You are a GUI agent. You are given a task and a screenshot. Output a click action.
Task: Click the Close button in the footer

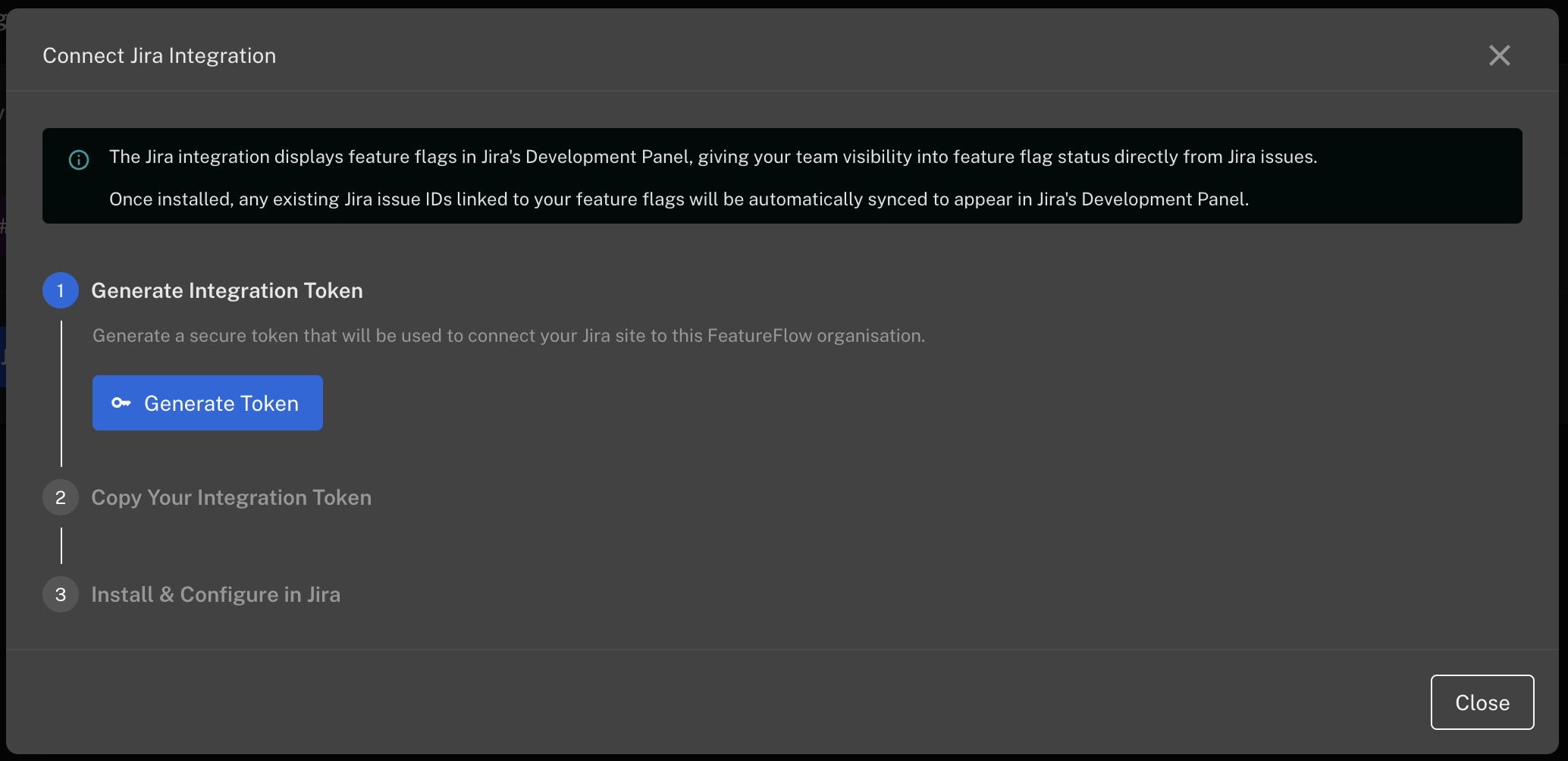click(x=1482, y=703)
